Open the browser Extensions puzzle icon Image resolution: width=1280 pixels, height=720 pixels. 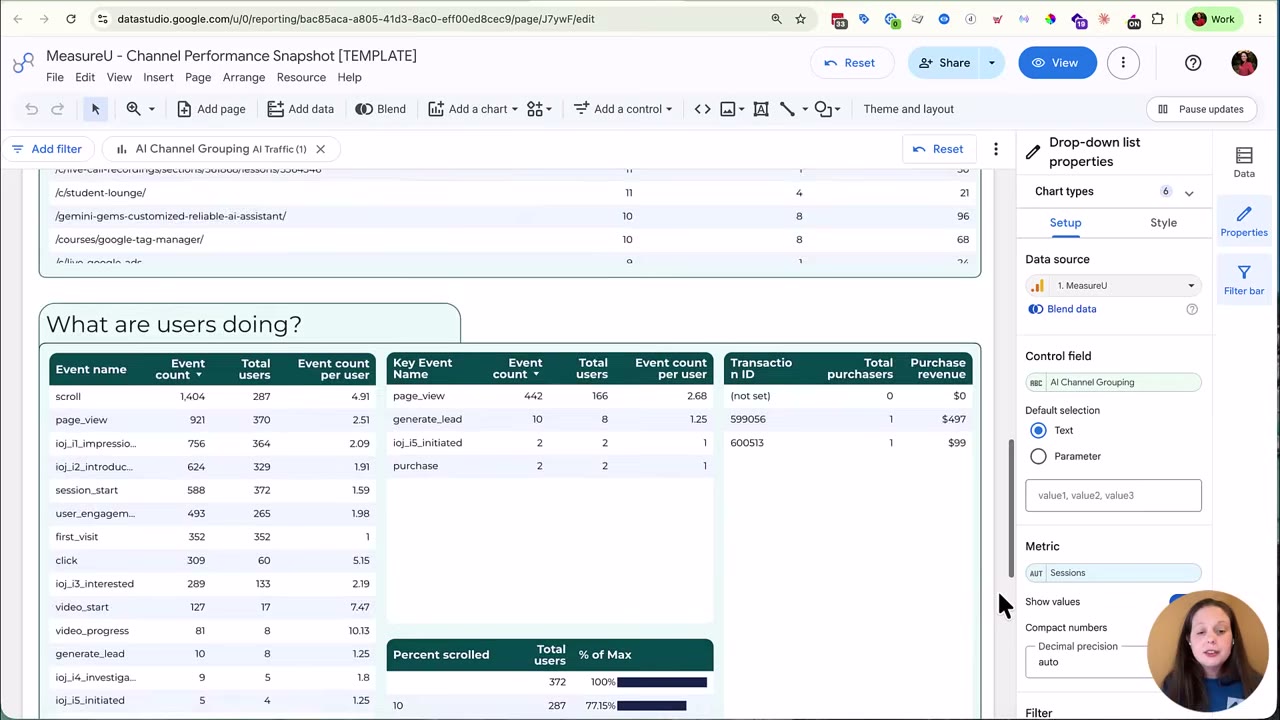click(x=1157, y=19)
